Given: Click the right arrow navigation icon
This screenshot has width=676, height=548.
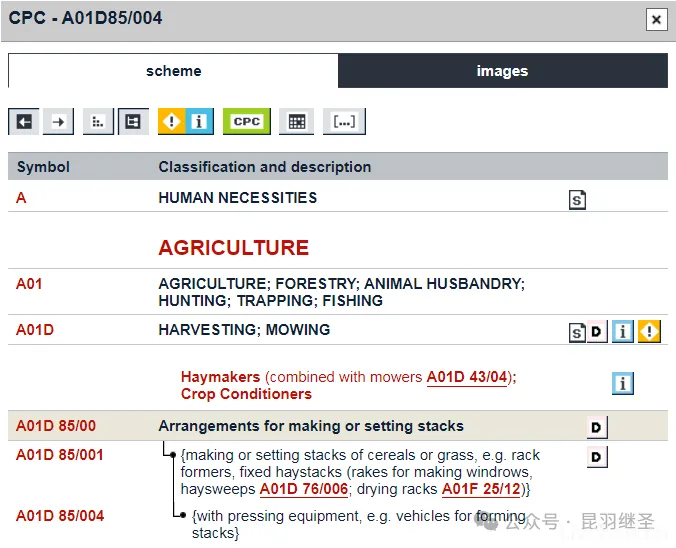Looking at the screenshot, I should coord(59,121).
